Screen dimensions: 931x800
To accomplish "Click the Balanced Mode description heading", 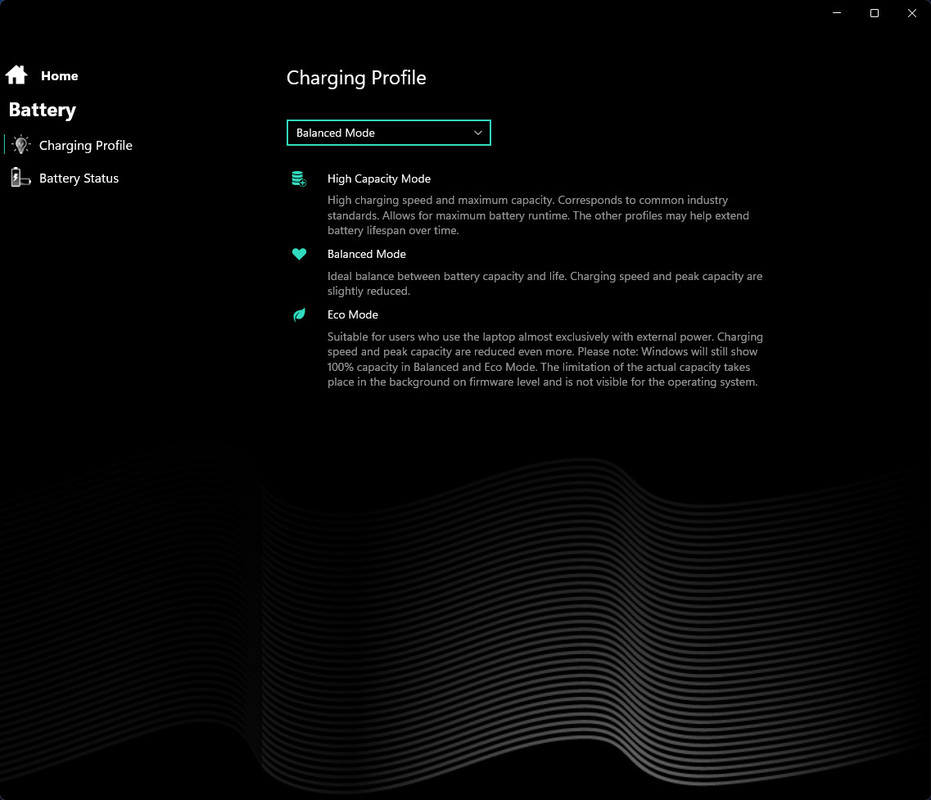I will coord(366,254).
